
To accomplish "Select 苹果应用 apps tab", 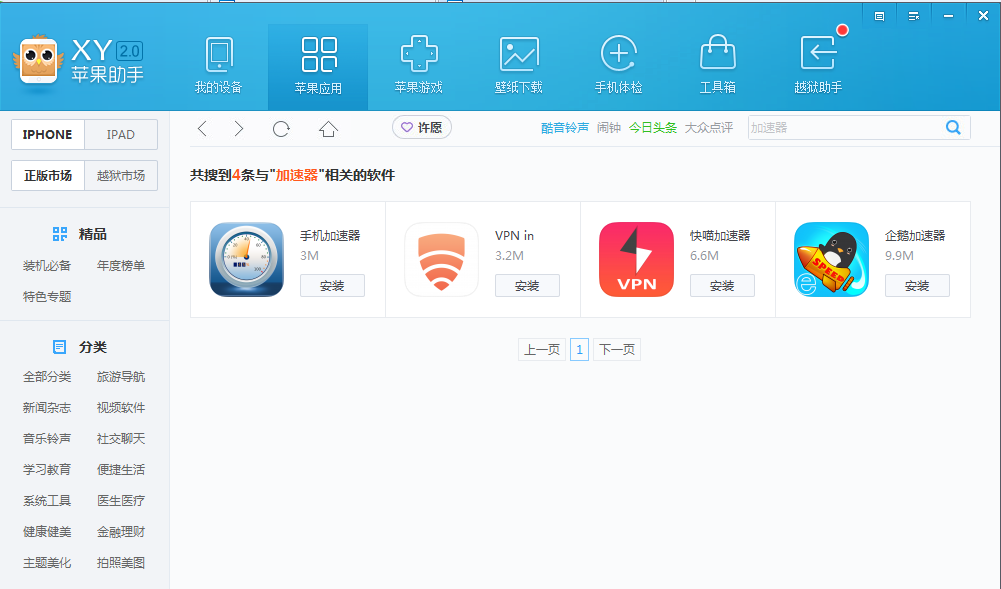I will point(318,66).
